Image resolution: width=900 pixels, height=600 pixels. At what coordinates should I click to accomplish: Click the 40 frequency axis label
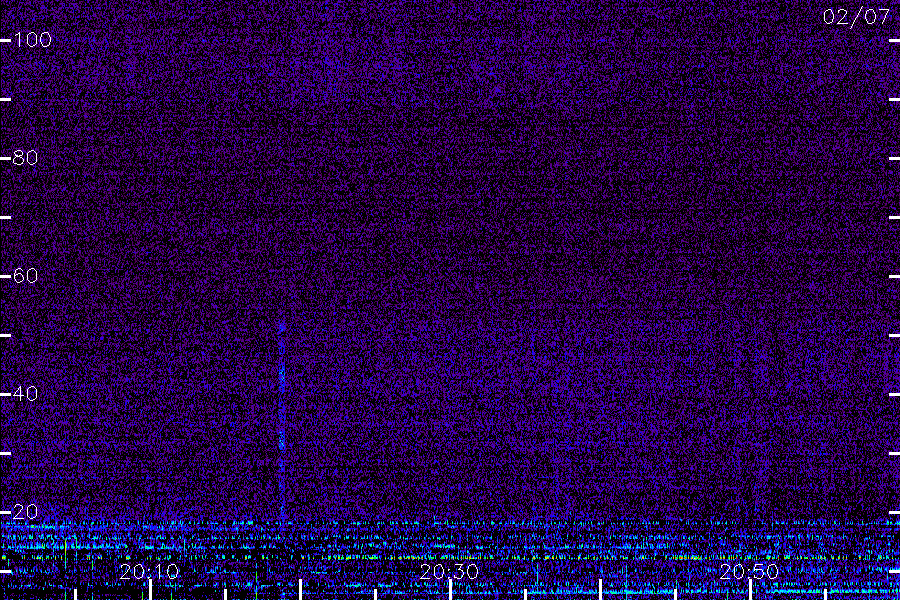click(x=25, y=394)
